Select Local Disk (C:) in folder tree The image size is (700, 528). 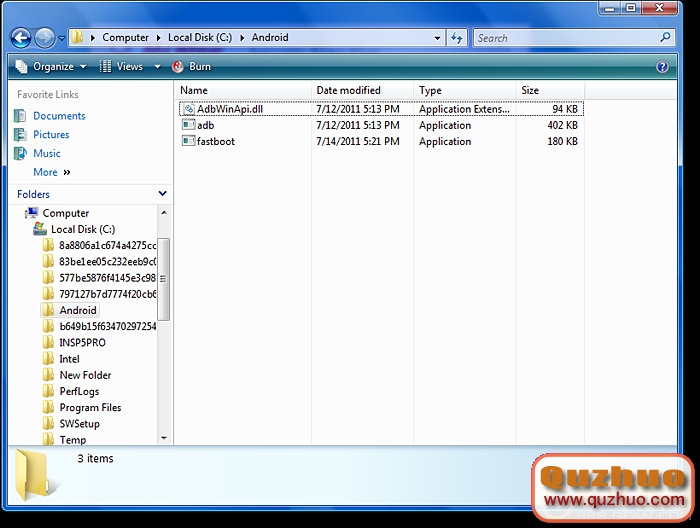click(x=83, y=229)
